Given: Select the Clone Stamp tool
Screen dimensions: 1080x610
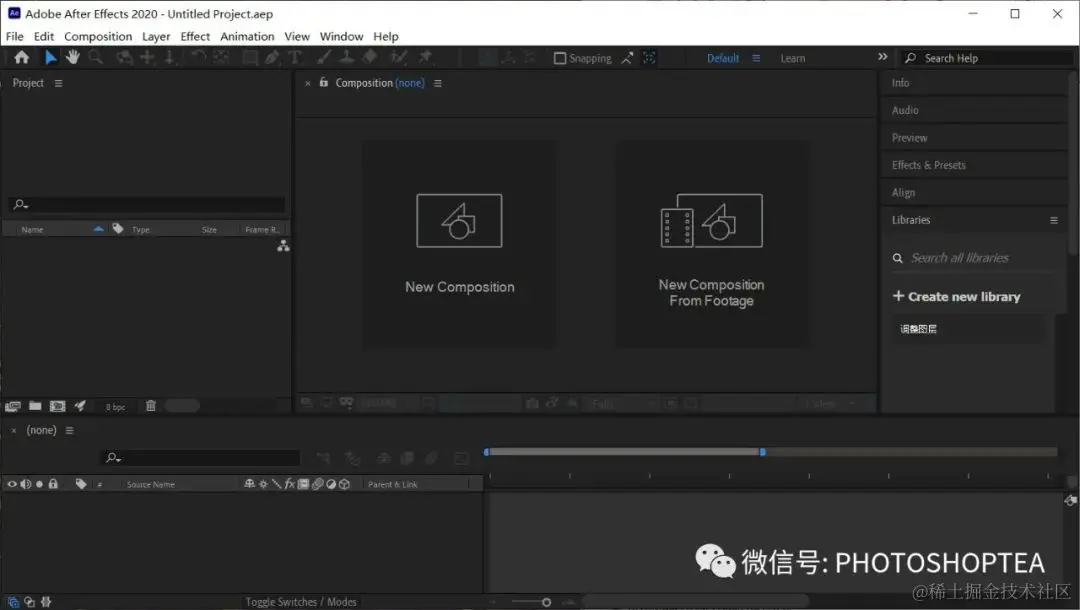Looking at the screenshot, I should (347, 57).
